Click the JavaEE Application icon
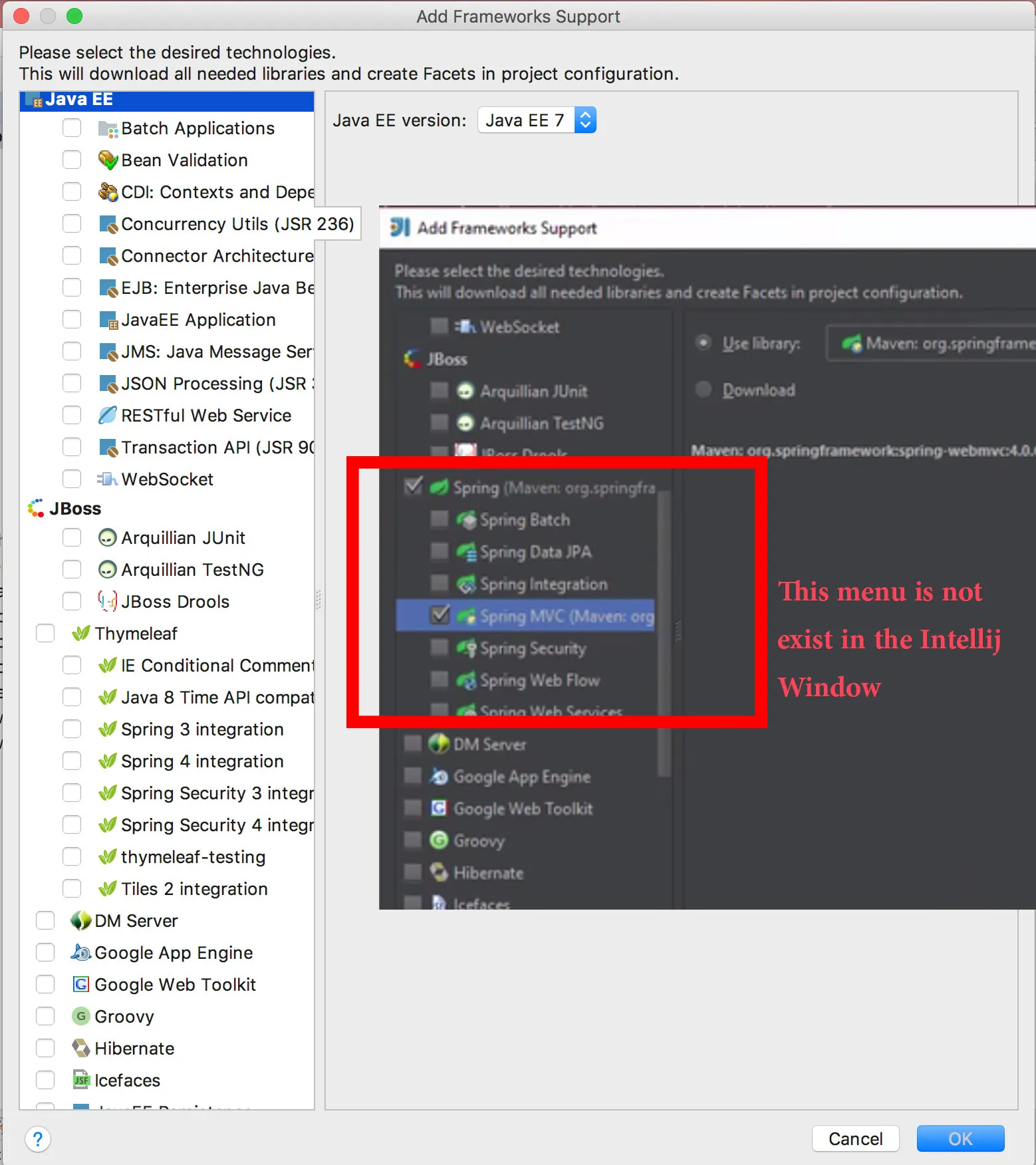 pyautogui.click(x=108, y=320)
